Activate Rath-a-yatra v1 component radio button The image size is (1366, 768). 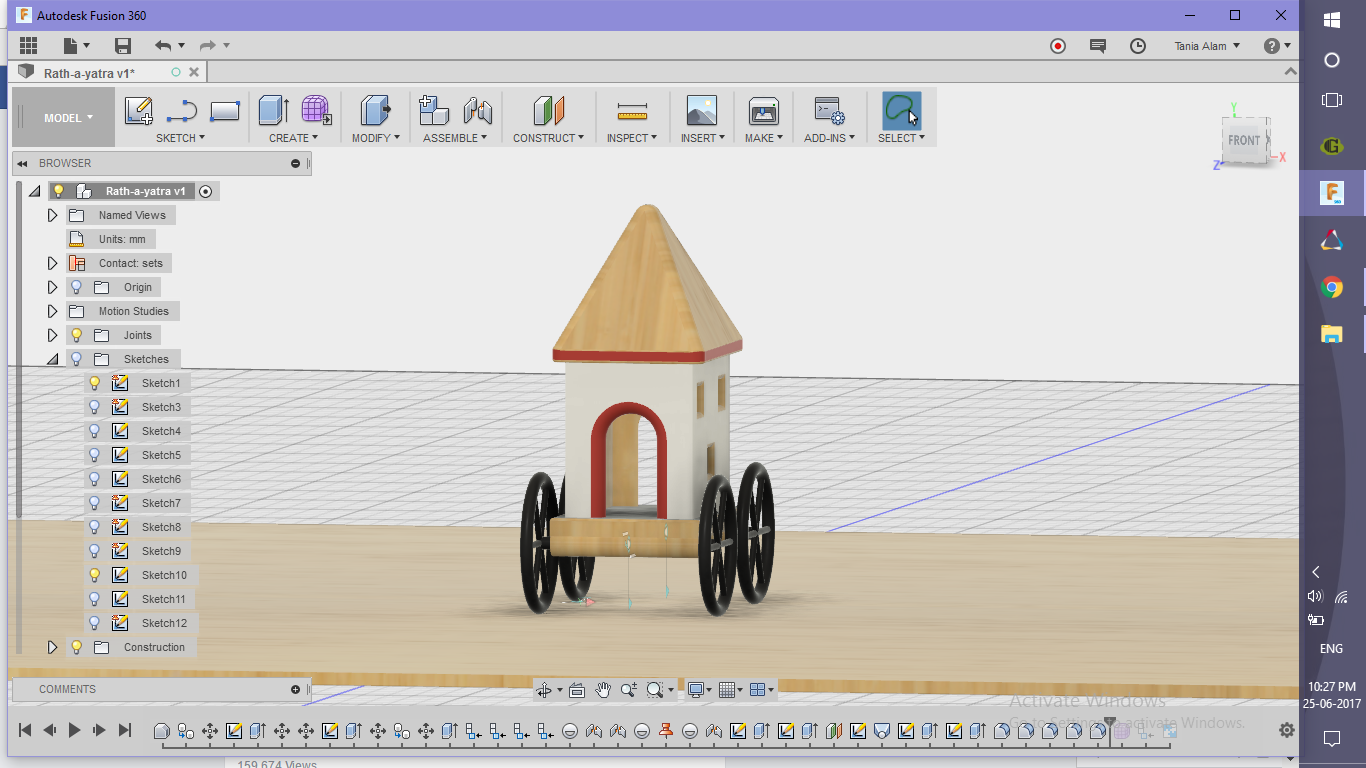(x=206, y=191)
